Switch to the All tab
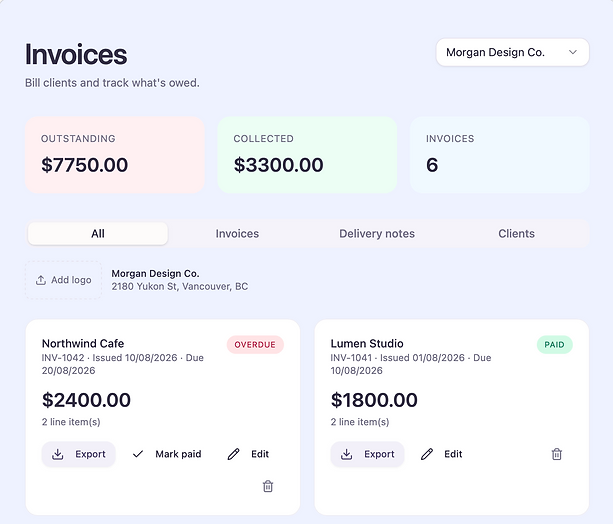This screenshot has width=613, height=524. (98, 233)
